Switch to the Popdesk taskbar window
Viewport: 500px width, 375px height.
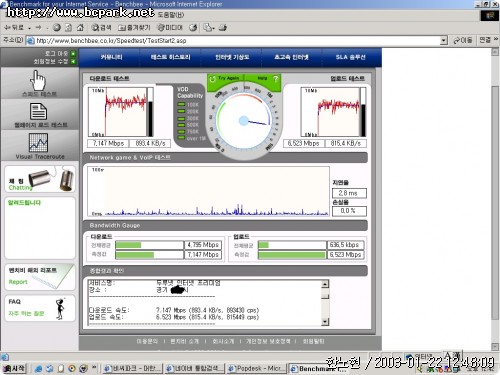coord(257,368)
